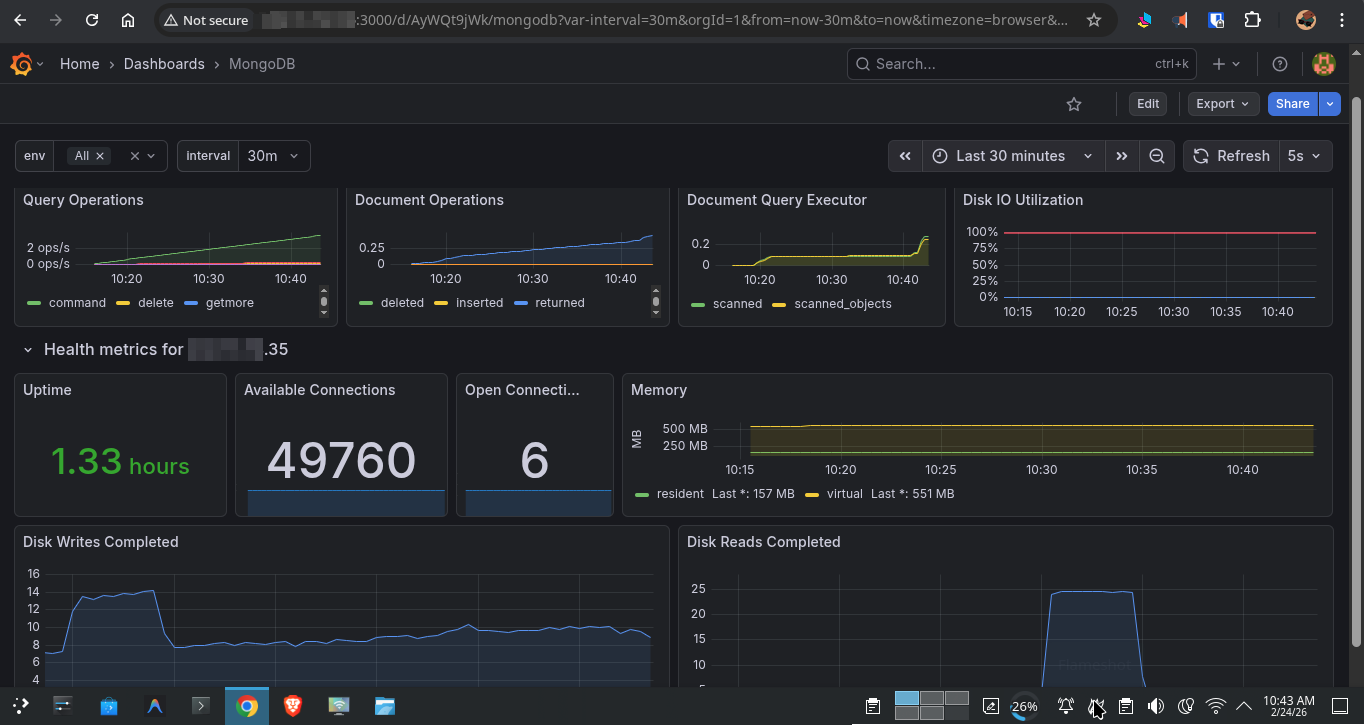
Task: Remove the env All filter with its ×
Action: [101, 156]
